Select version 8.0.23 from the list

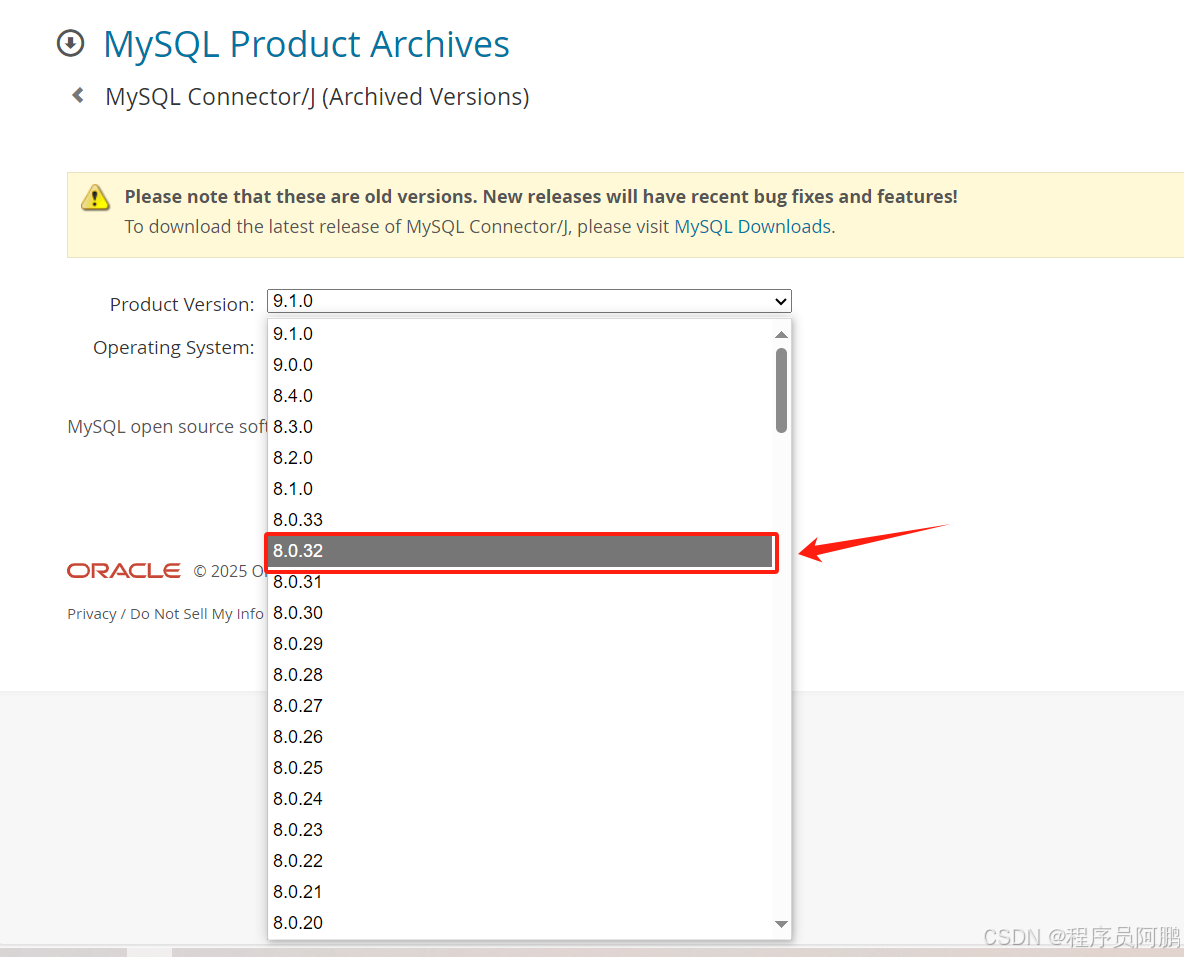point(521,830)
